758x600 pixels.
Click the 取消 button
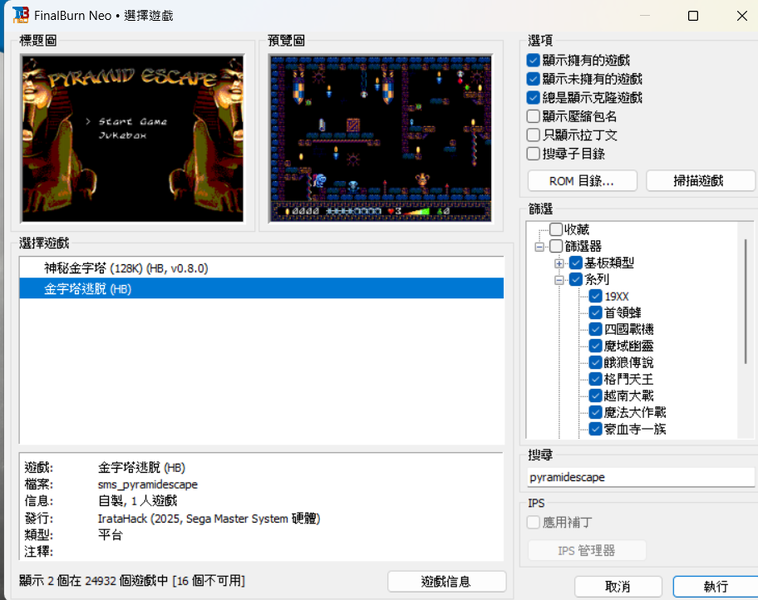point(618,586)
